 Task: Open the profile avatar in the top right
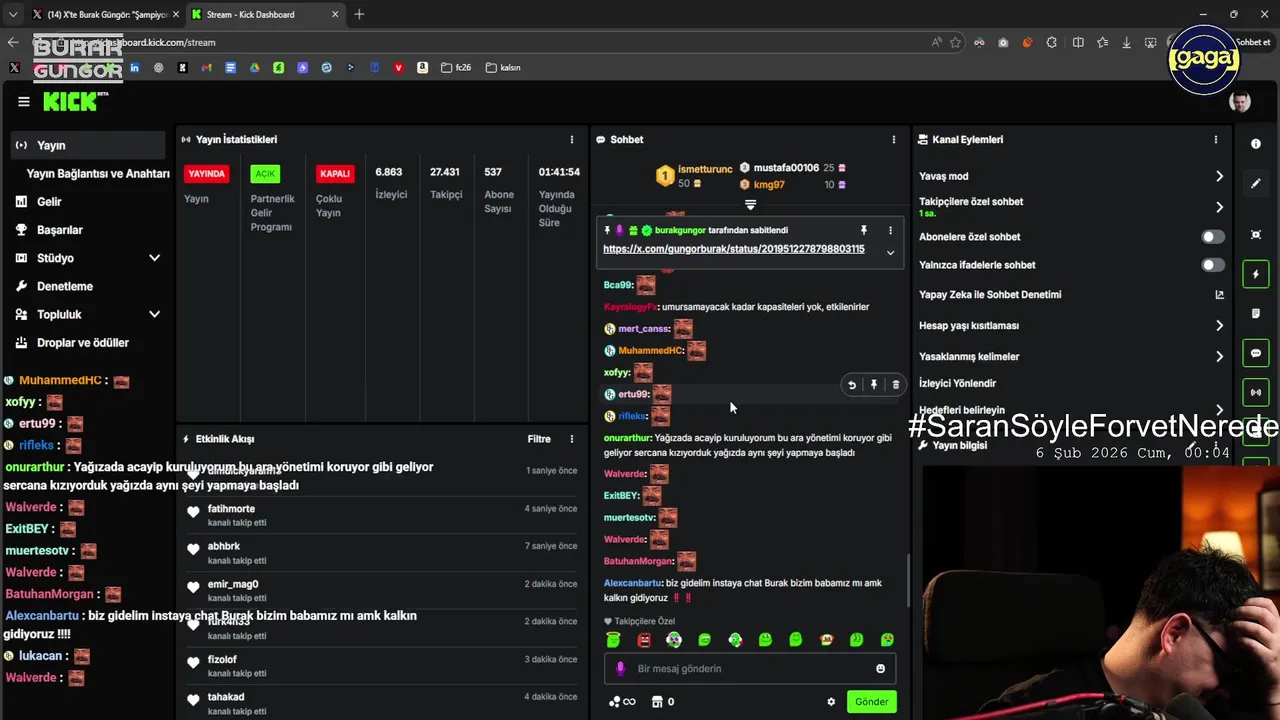pyautogui.click(x=1240, y=102)
